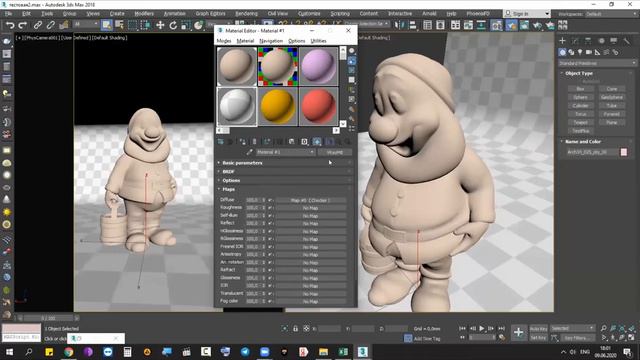The width and height of the screenshot is (640, 360).
Task: Open the Utilities hammer panel icon
Action: coord(627,41)
